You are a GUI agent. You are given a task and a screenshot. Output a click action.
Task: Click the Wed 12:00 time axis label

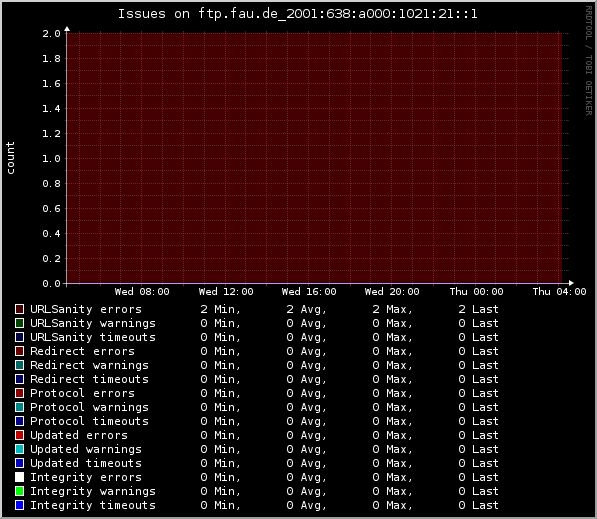226,292
